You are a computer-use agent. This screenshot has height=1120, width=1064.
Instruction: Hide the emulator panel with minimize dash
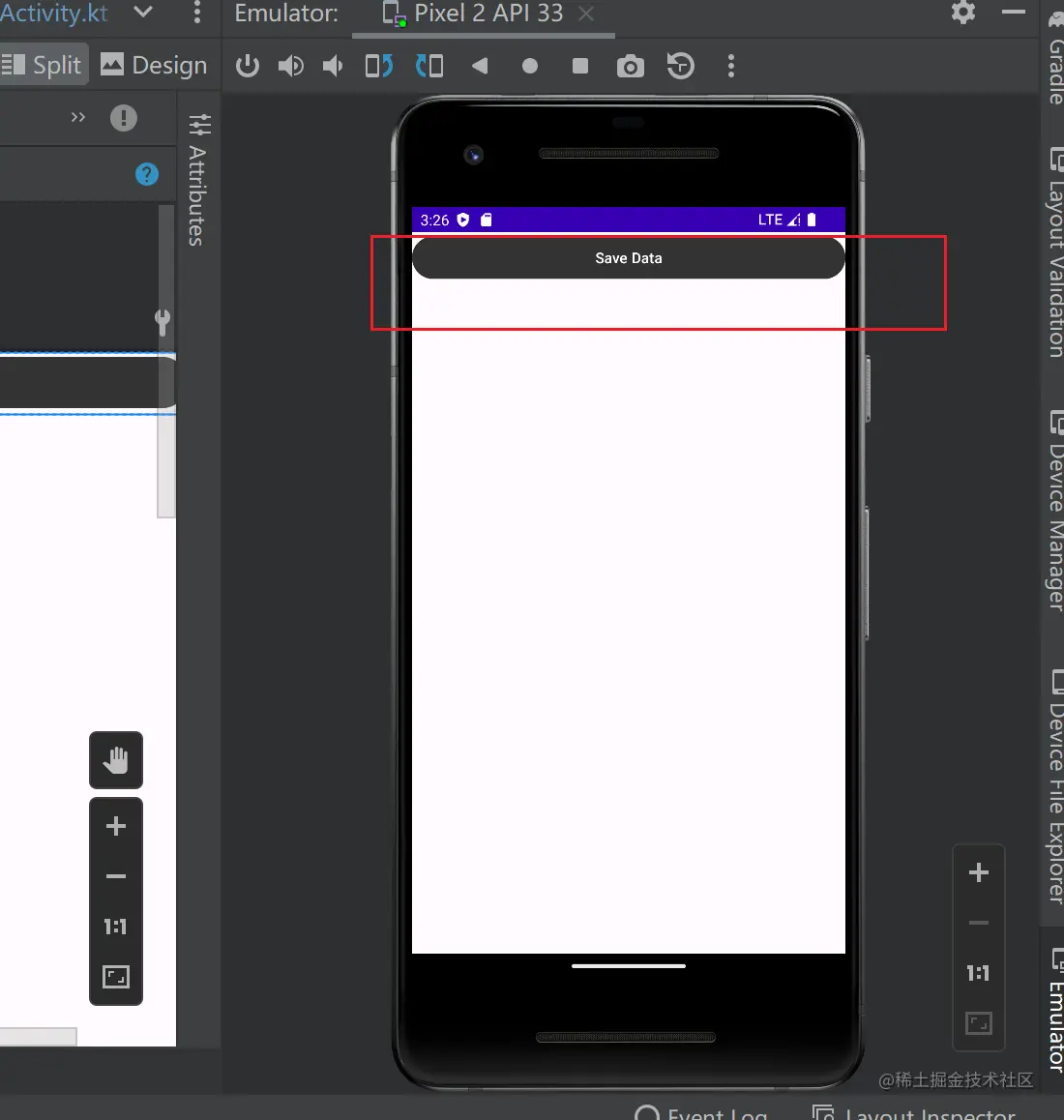(x=1014, y=13)
